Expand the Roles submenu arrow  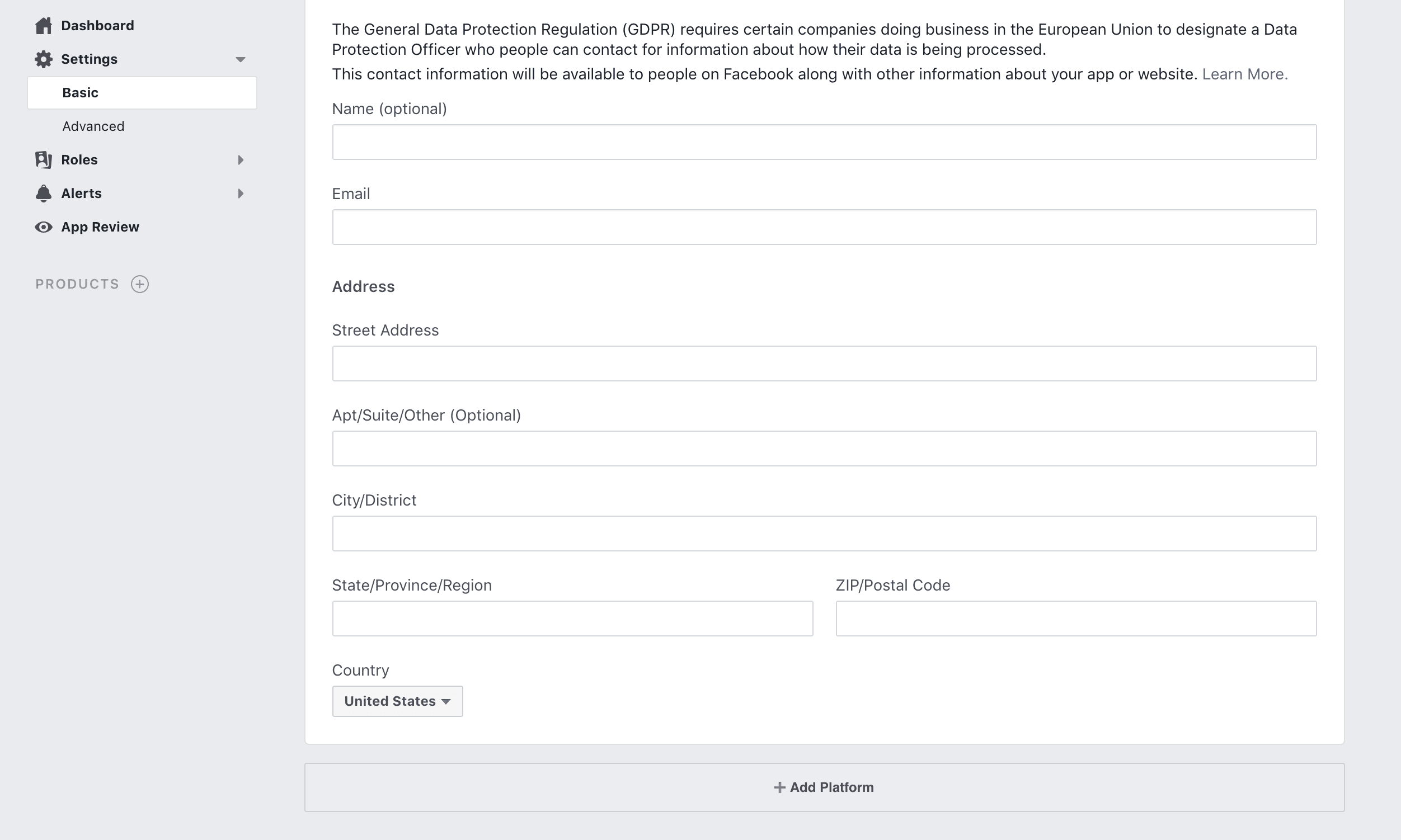241,160
